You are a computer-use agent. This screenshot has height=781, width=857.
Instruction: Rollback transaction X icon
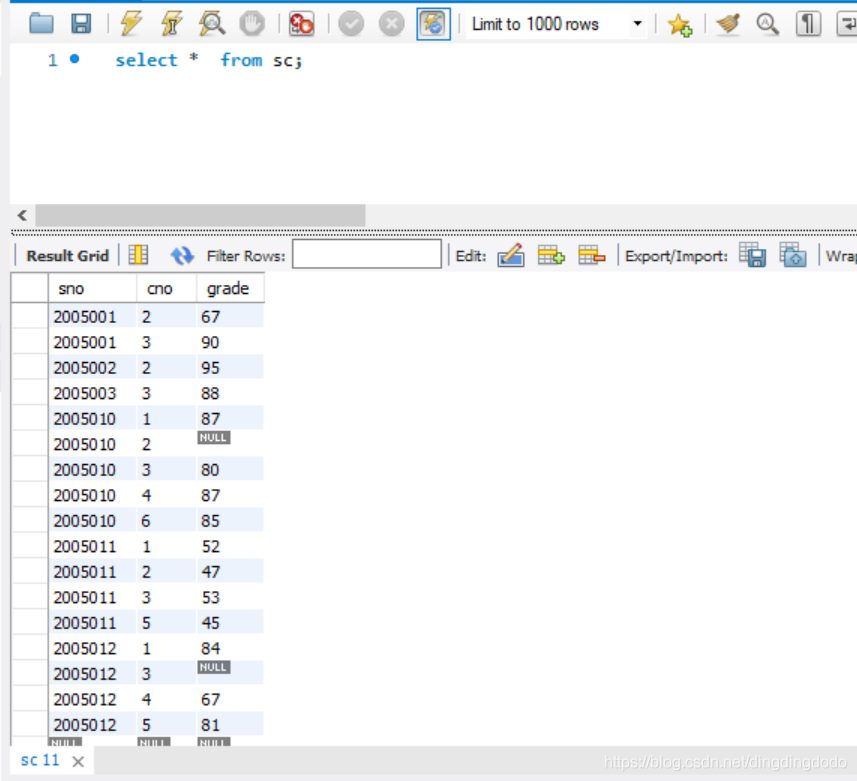[392, 24]
